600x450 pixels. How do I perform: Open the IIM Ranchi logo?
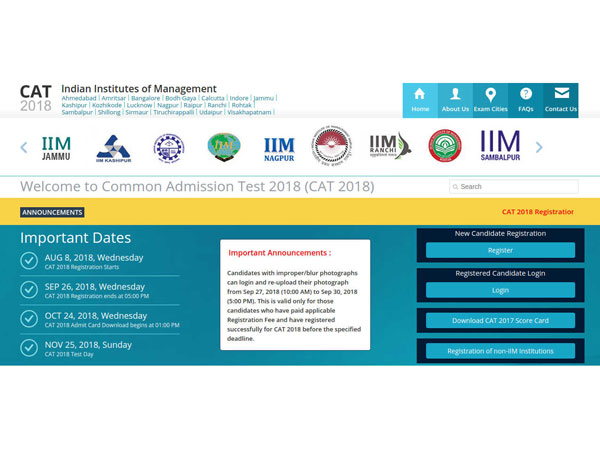point(389,147)
